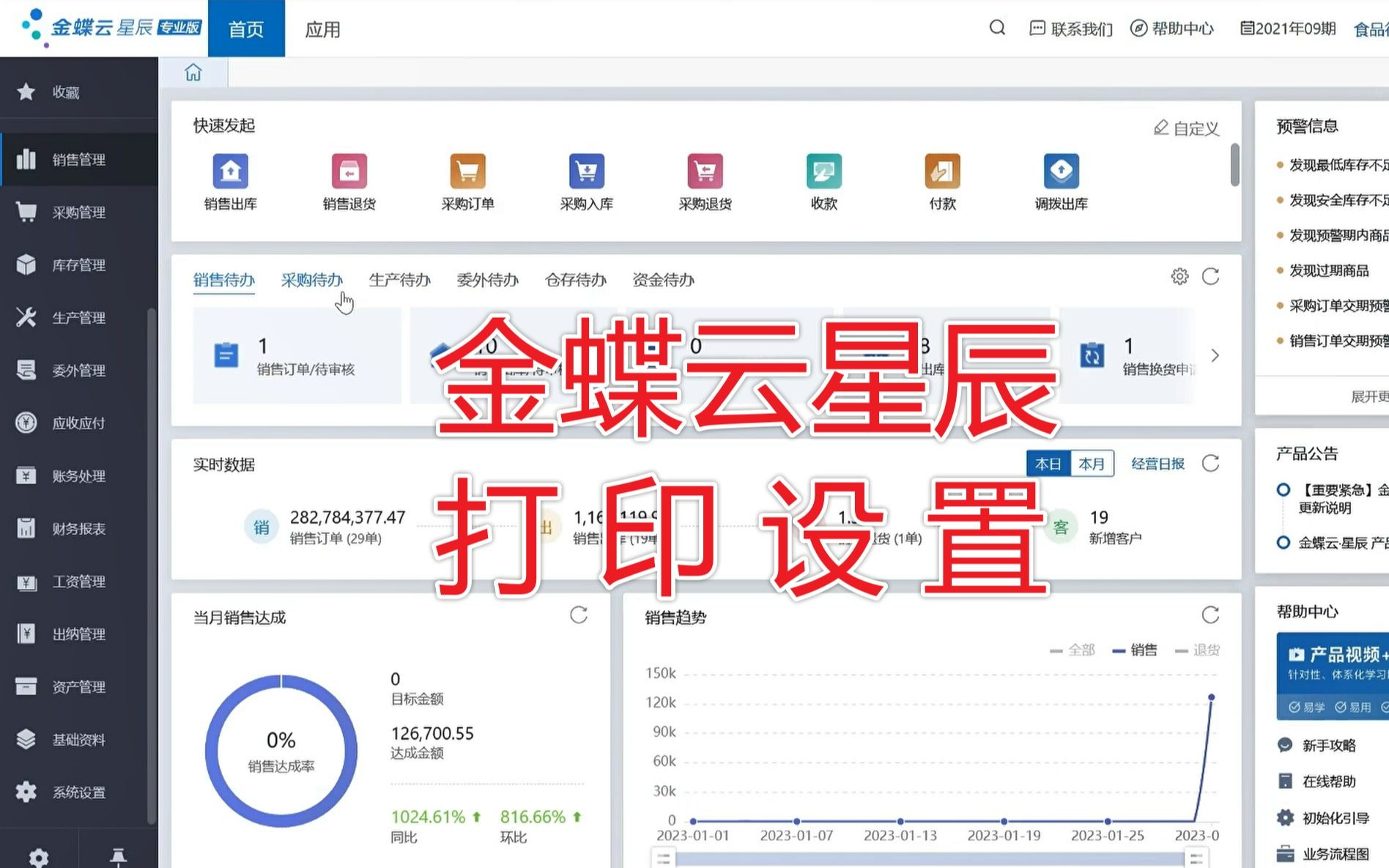Select the 资金待办 tab

[663, 280]
